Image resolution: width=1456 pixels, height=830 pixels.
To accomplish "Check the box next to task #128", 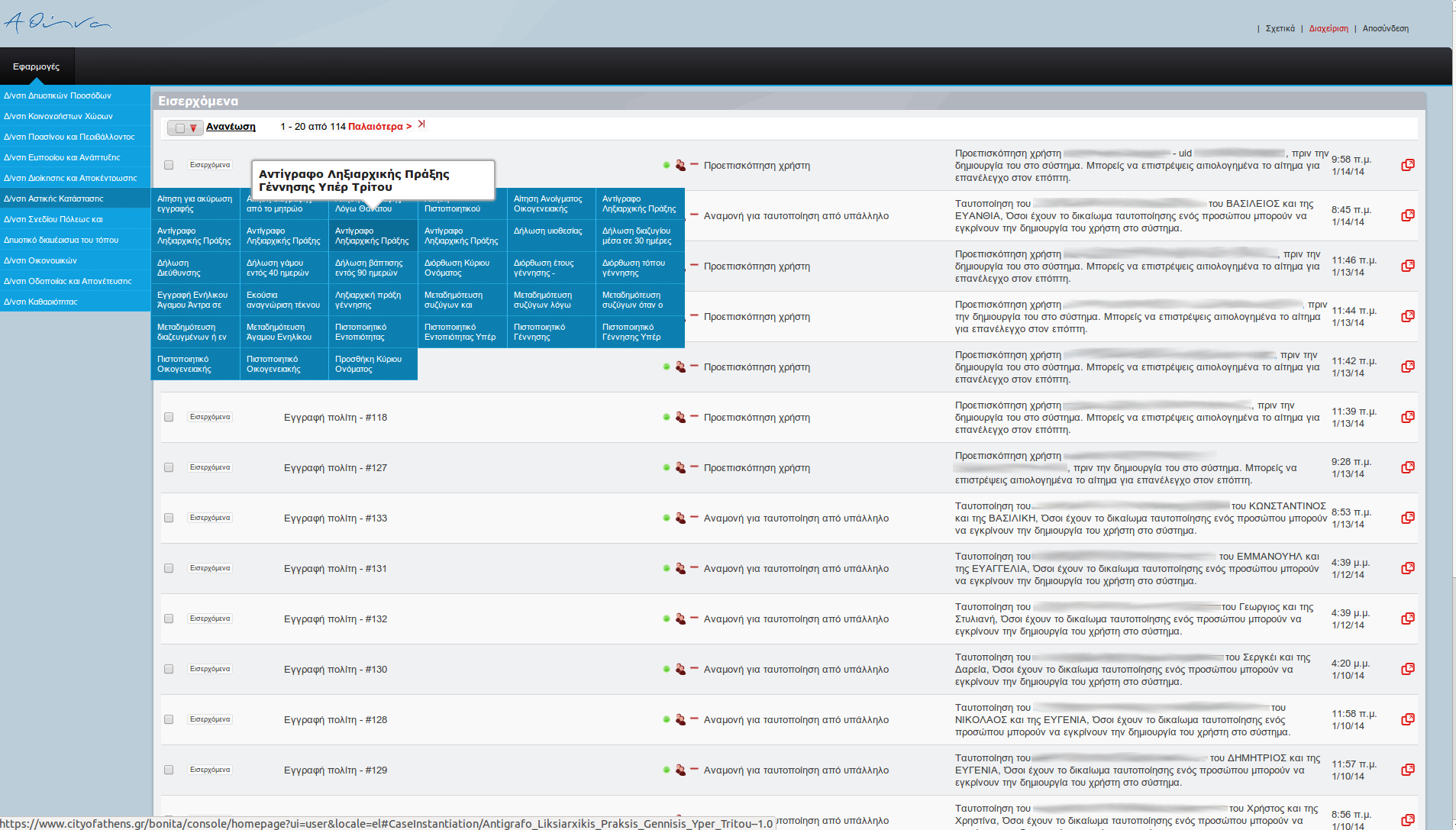I will pyautogui.click(x=169, y=719).
